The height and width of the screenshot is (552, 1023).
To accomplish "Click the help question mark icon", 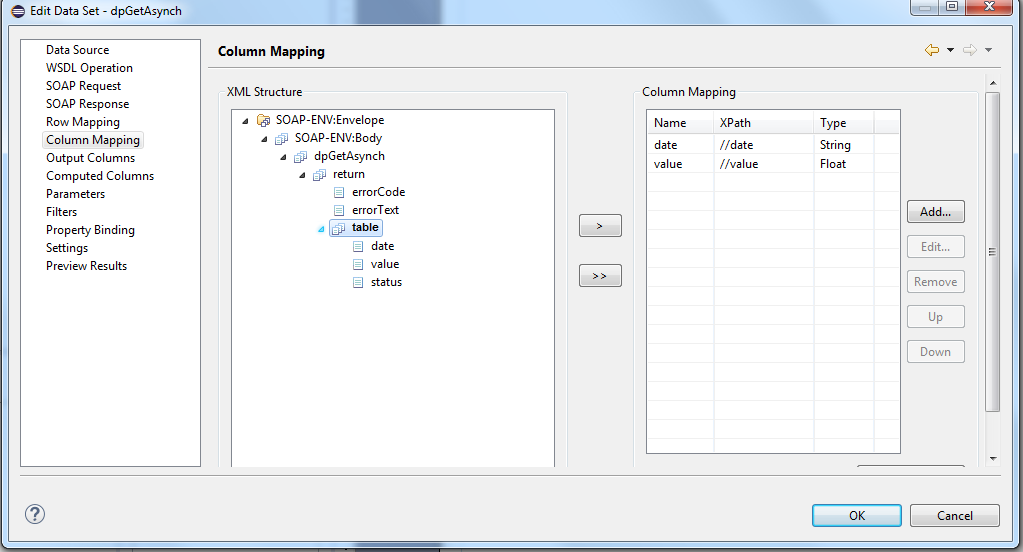I will pos(35,514).
